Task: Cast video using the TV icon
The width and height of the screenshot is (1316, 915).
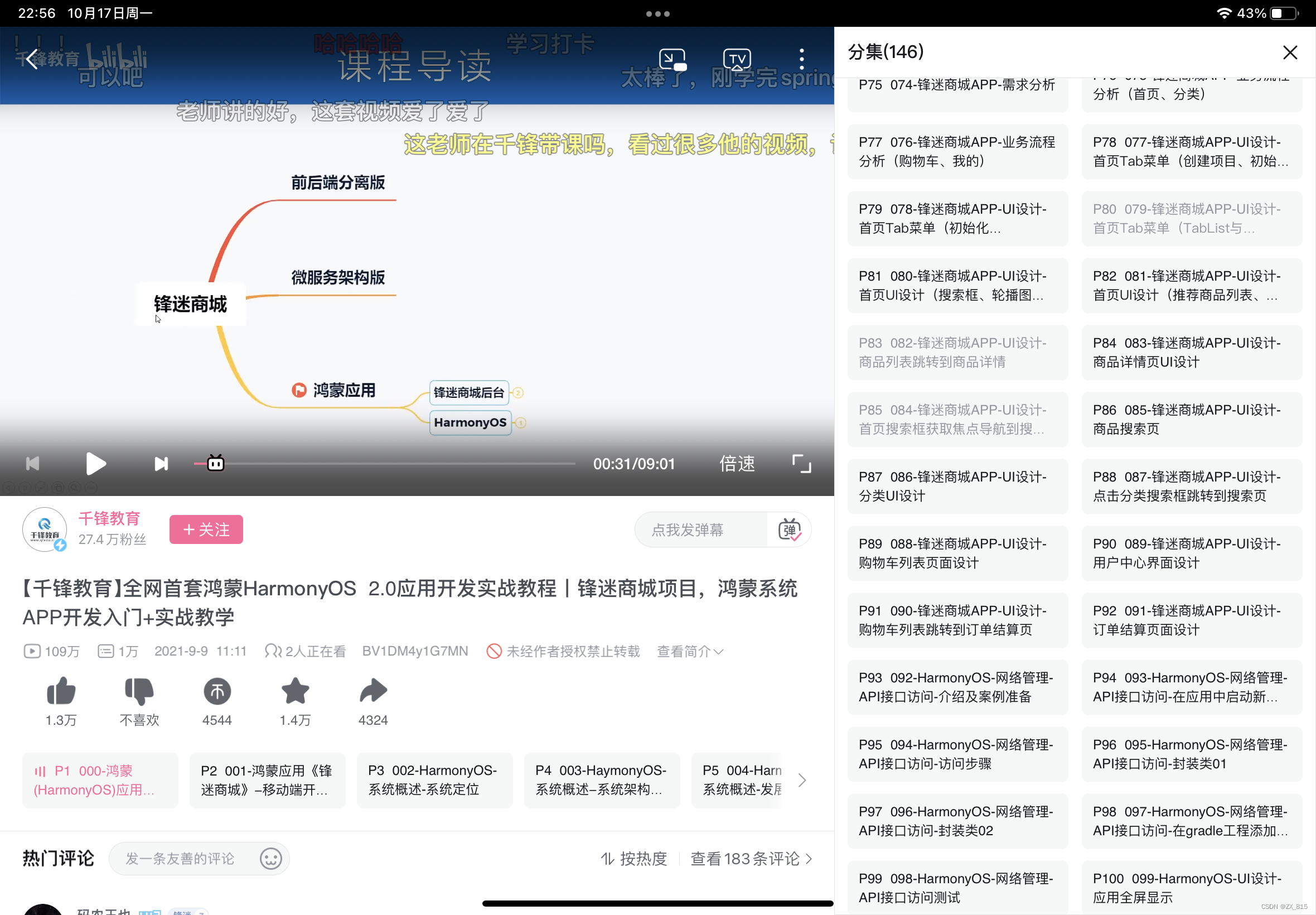Action: point(737,59)
